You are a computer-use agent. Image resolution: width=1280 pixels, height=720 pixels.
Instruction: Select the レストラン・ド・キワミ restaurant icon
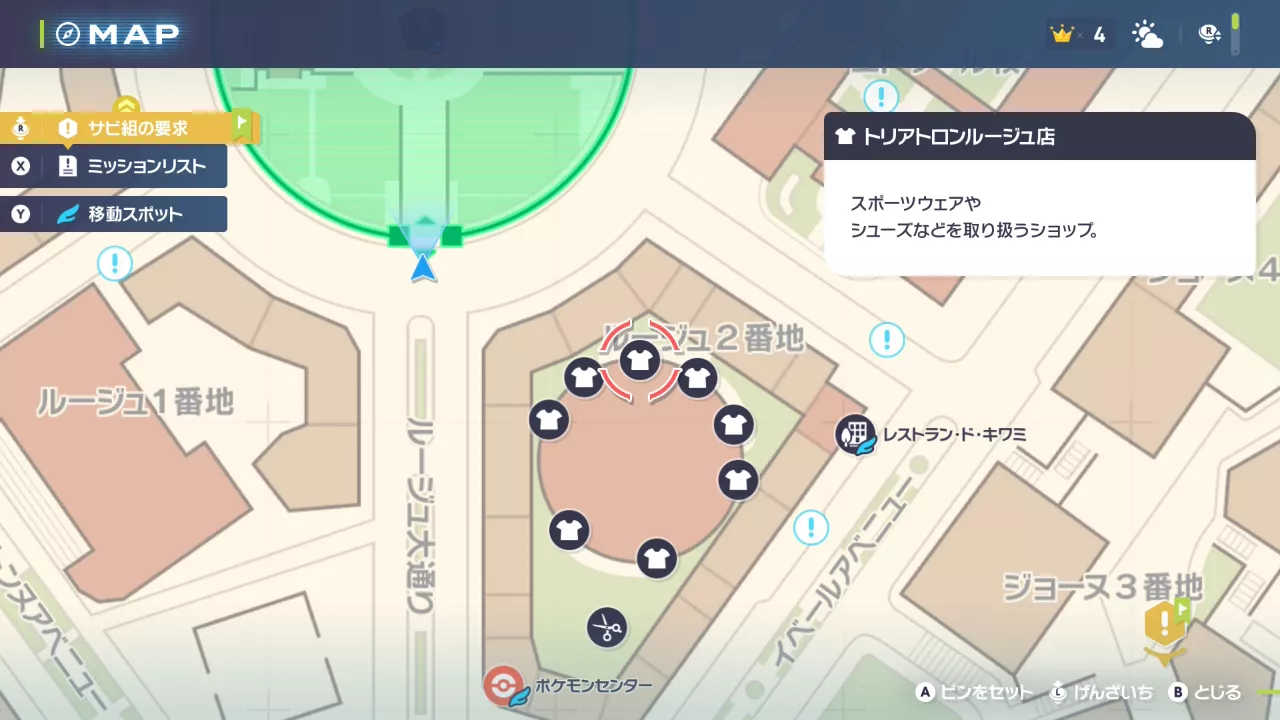tap(855, 435)
